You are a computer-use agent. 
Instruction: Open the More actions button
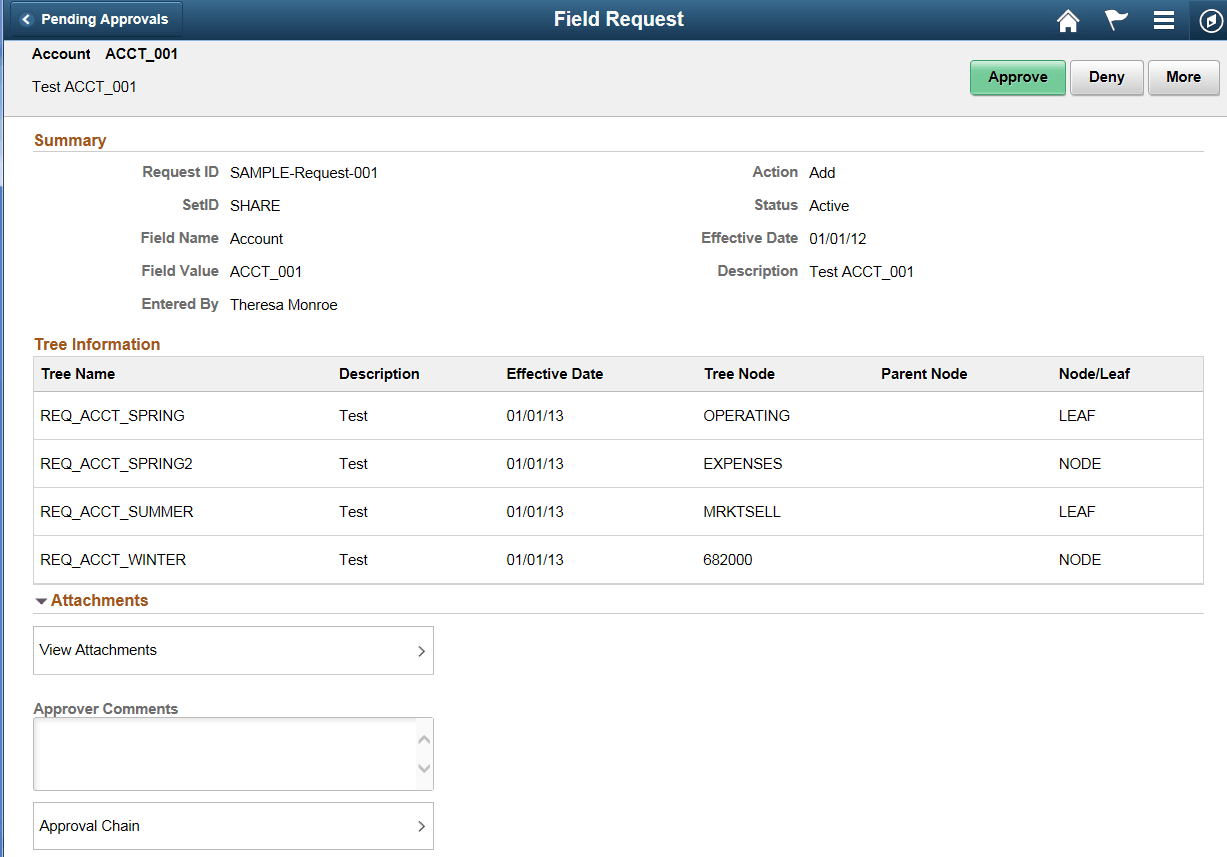1184,77
